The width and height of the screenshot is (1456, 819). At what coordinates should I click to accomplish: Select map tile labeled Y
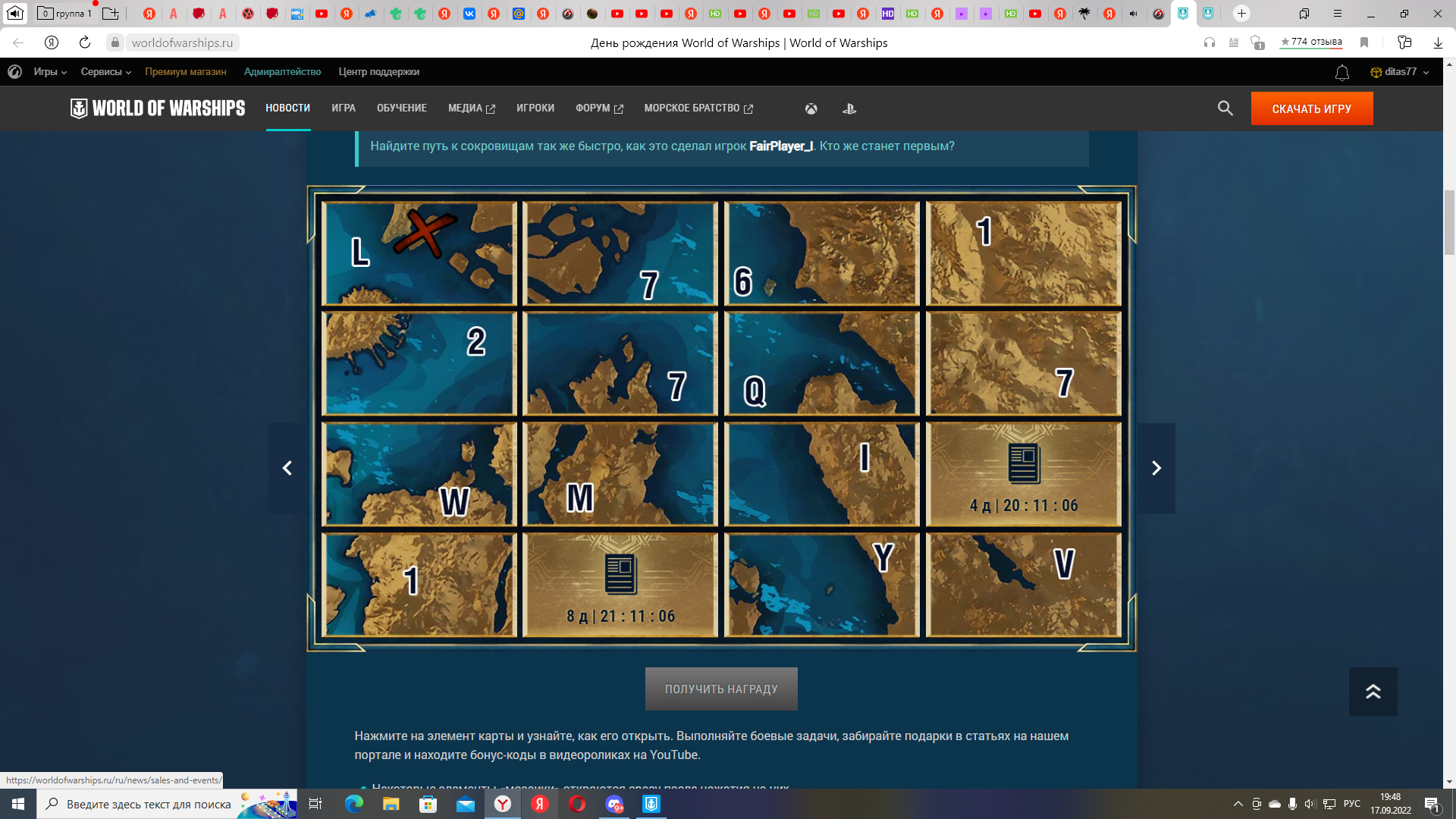pyautogui.click(x=822, y=585)
